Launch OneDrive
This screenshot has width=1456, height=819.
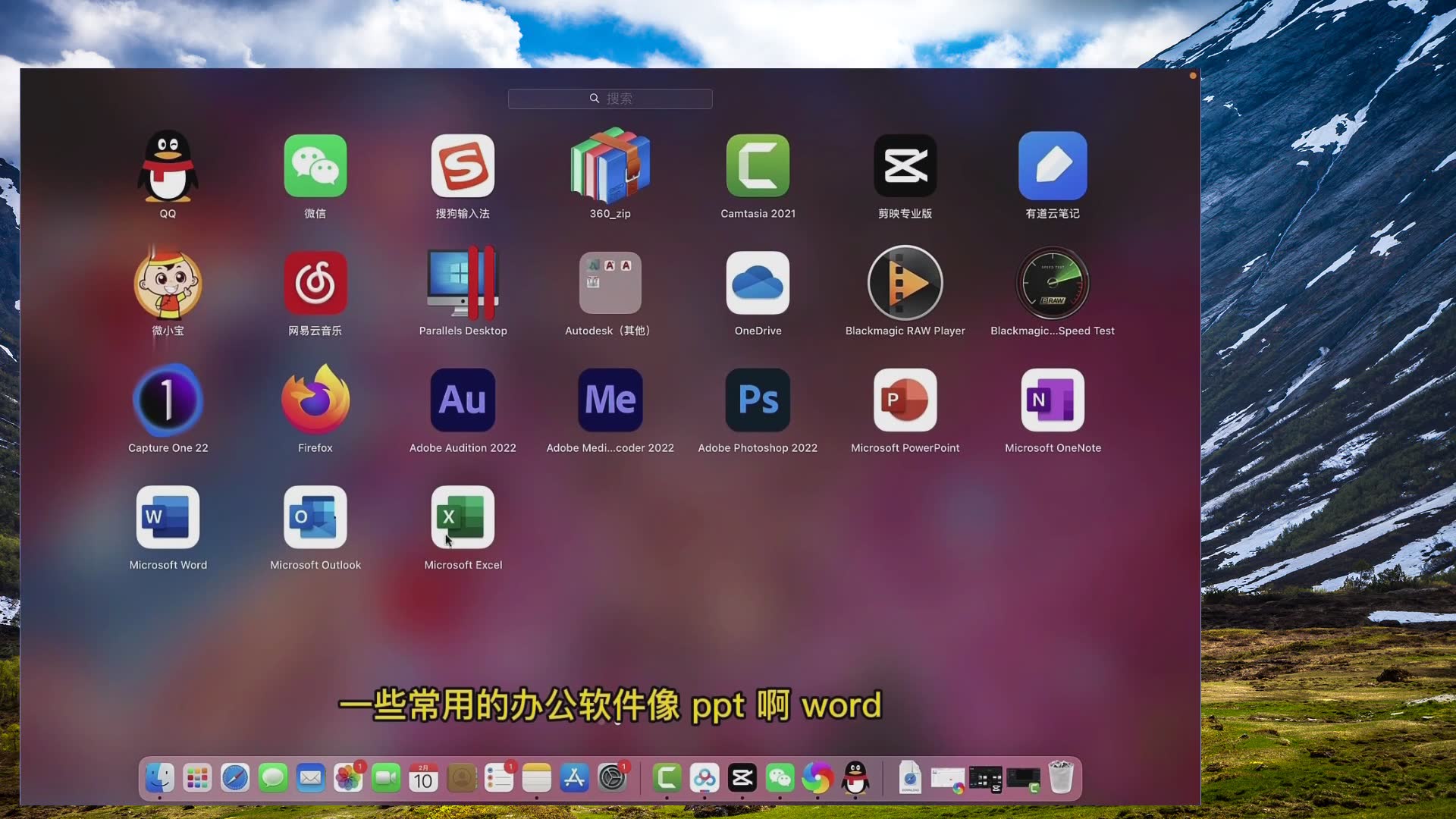point(758,282)
